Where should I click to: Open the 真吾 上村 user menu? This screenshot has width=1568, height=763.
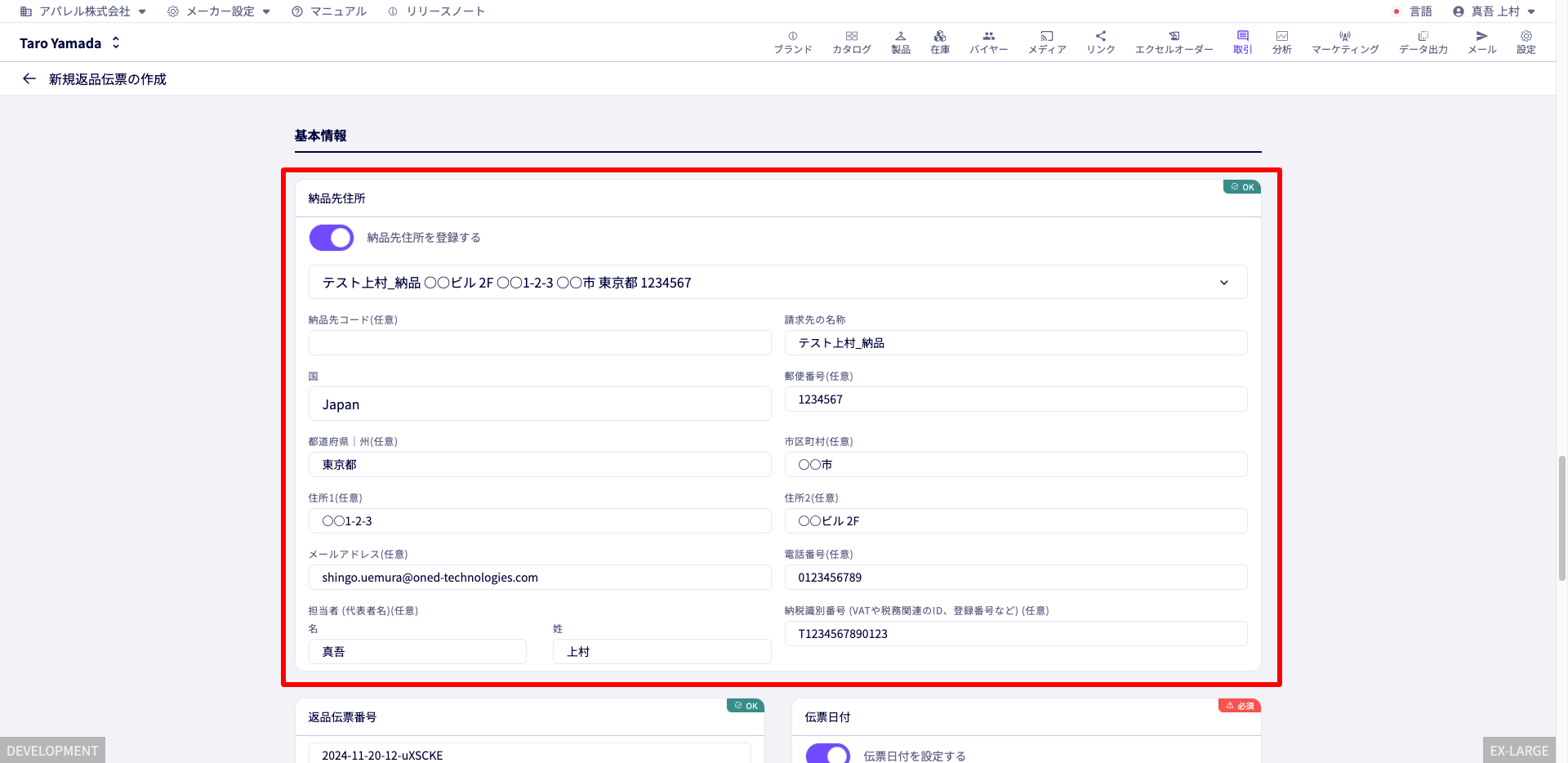point(1494,11)
